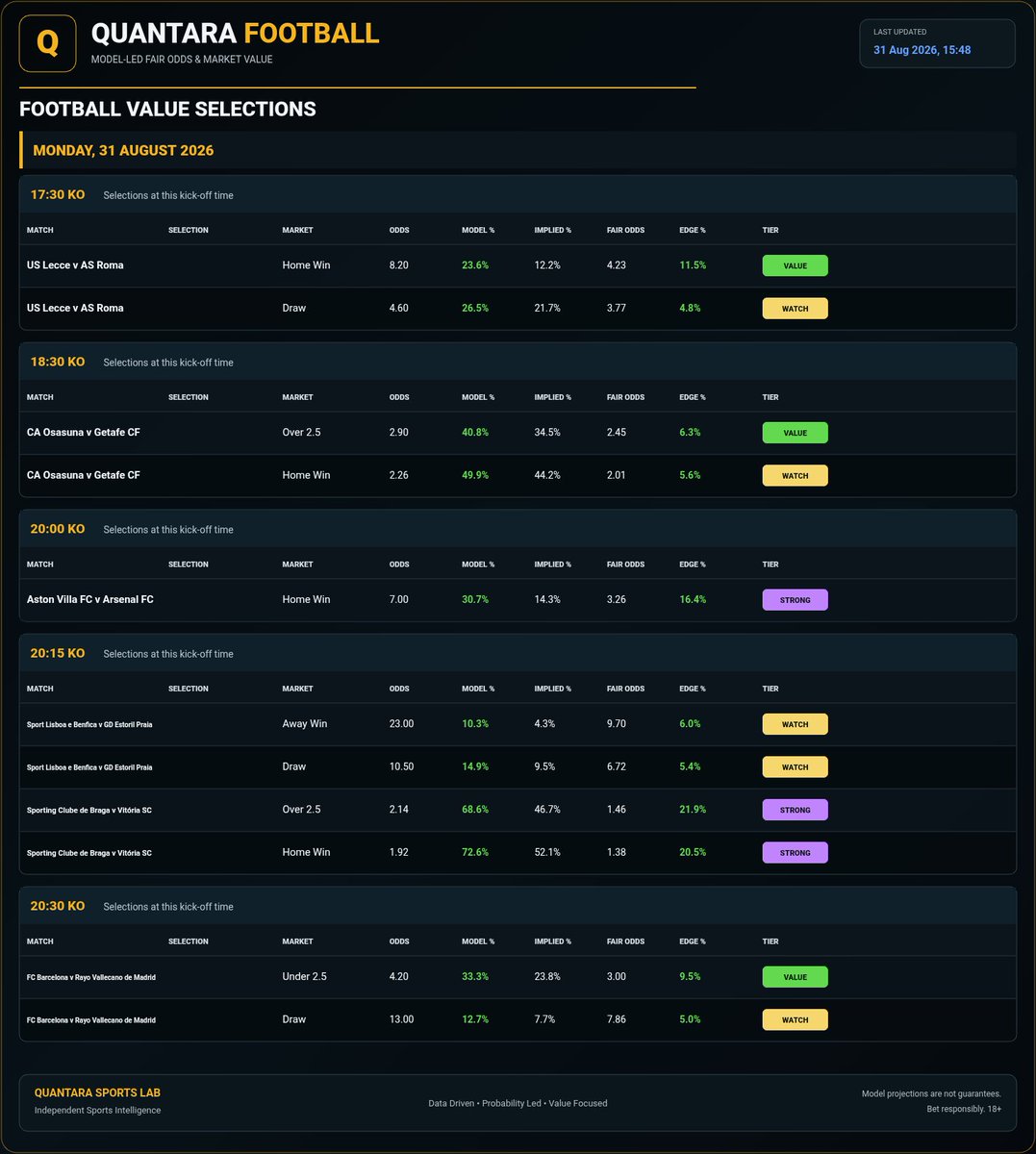This screenshot has height=1154, width=1036.
Task: Click the Quantara Q logo icon
Action: [47, 43]
